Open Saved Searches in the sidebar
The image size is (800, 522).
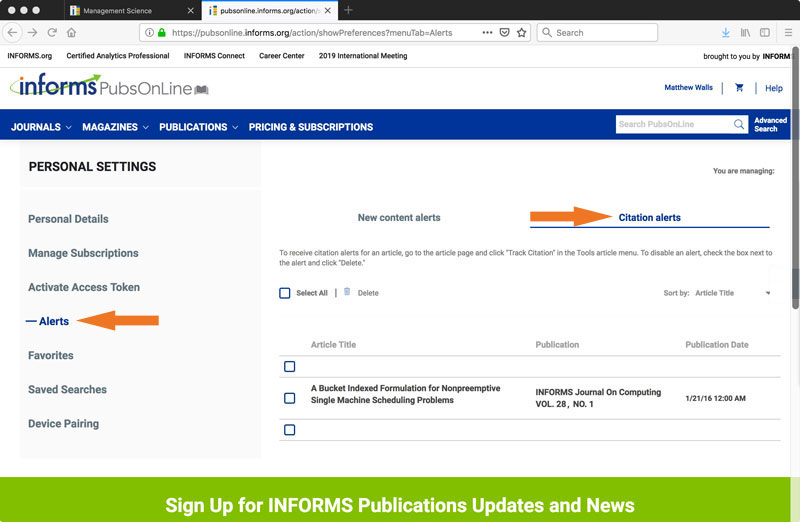[x=67, y=390]
